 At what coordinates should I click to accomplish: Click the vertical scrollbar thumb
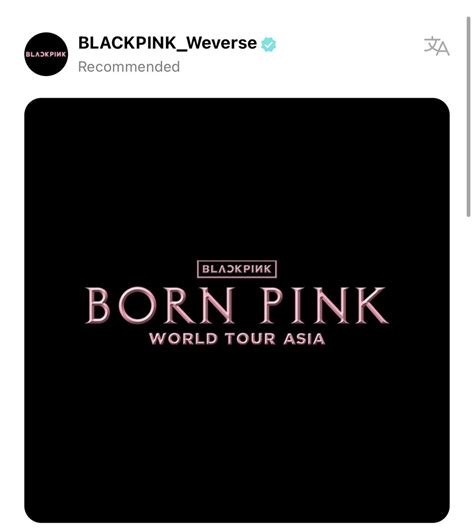click(469, 117)
